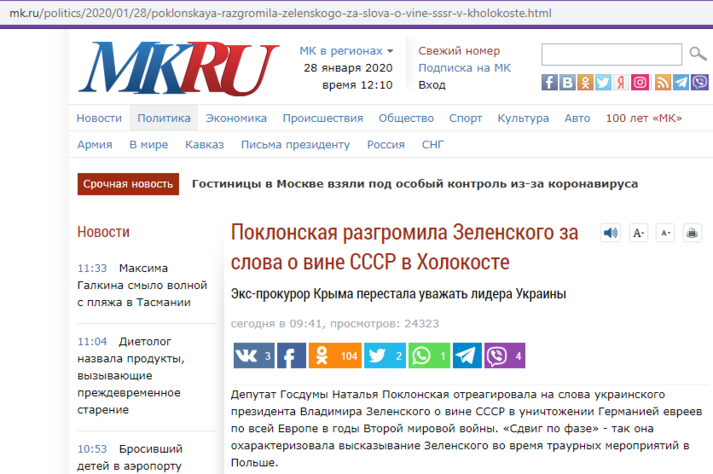Image resolution: width=713 pixels, height=474 pixels.
Task: Open the RSS feed icon
Action: [x=660, y=83]
